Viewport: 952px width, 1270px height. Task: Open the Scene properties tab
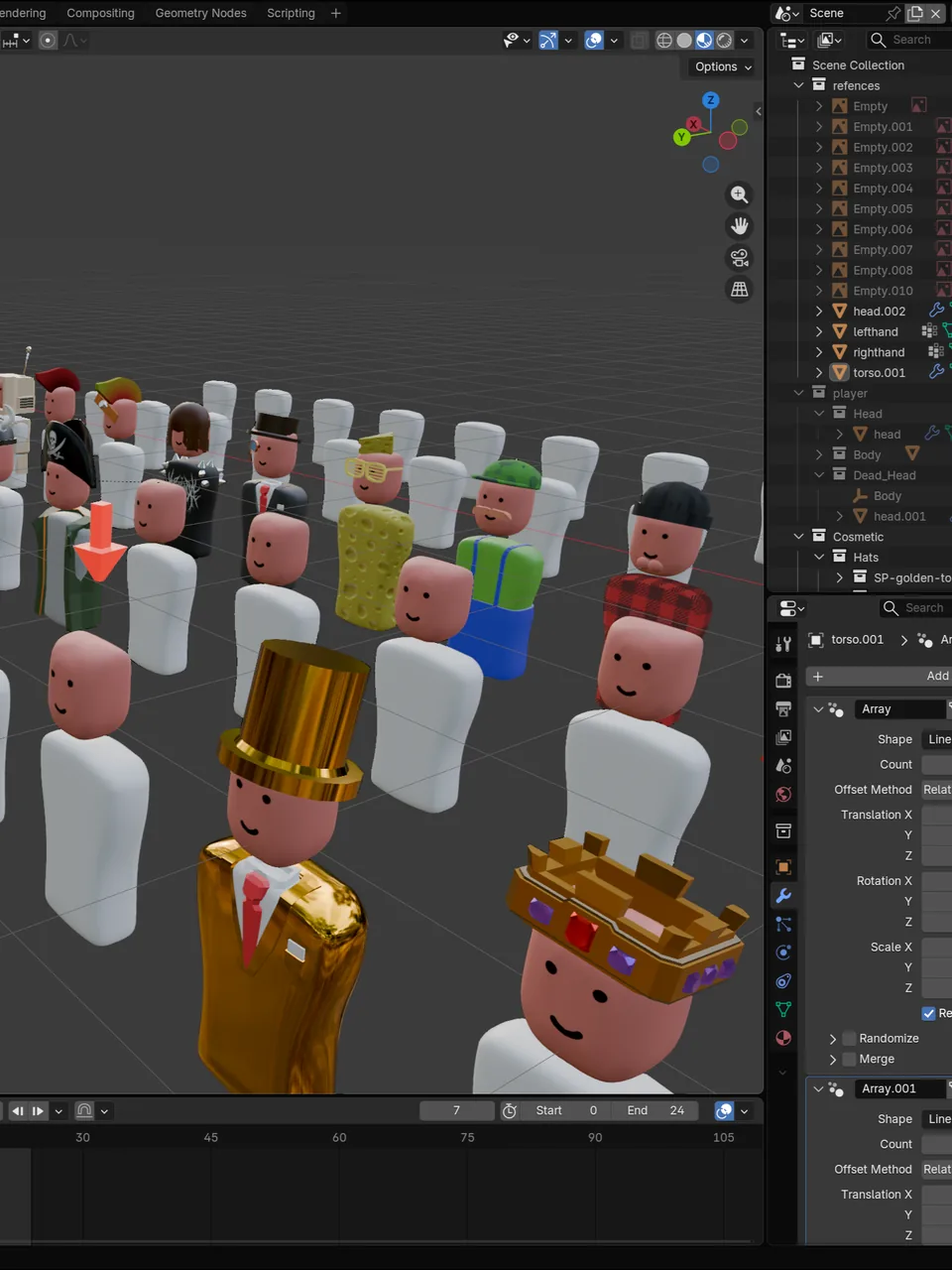(x=783, y=766)
